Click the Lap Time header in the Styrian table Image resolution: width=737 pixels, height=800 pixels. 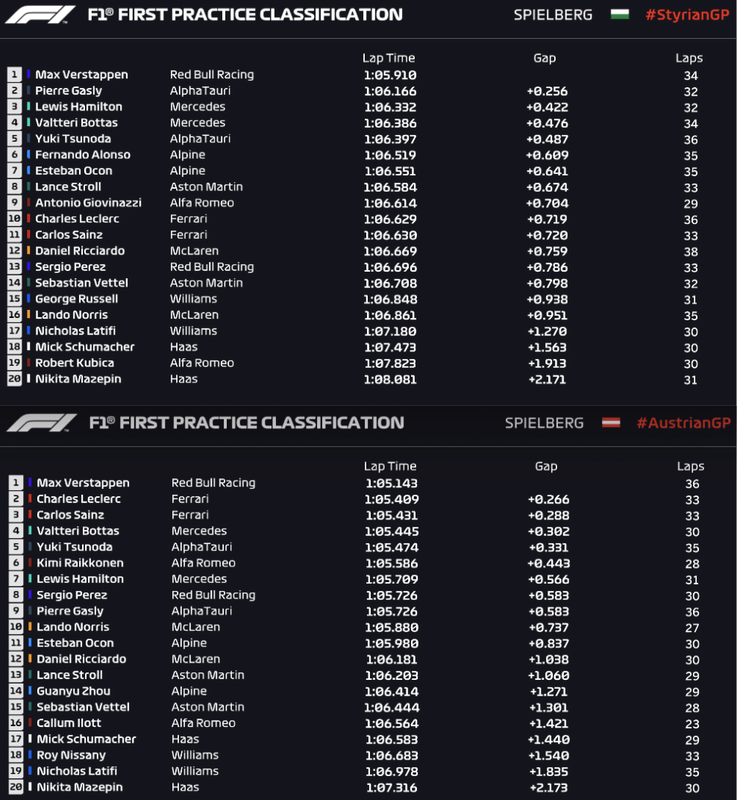[389, 58]
